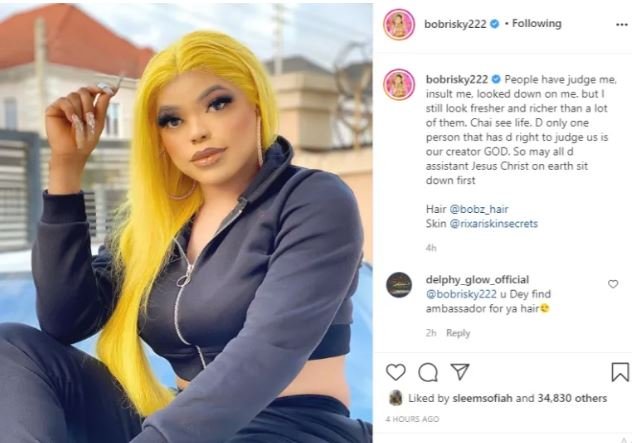
Task: Open delphy_glow_official's avatar icon
Action: pos(399,285)
